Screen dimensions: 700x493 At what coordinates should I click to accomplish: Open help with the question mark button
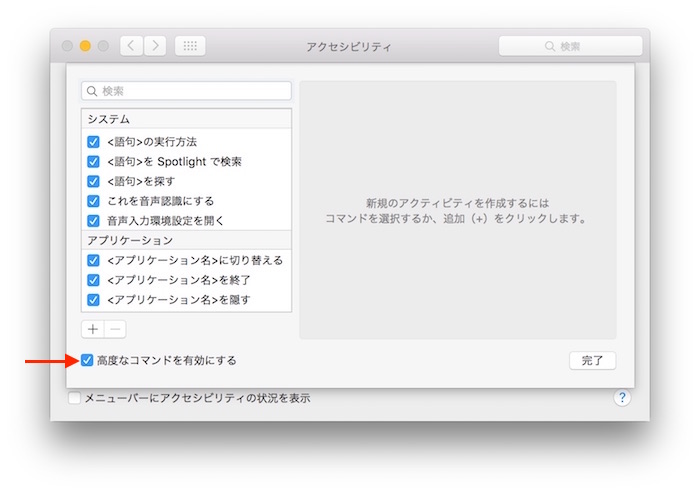click(622, 397)
